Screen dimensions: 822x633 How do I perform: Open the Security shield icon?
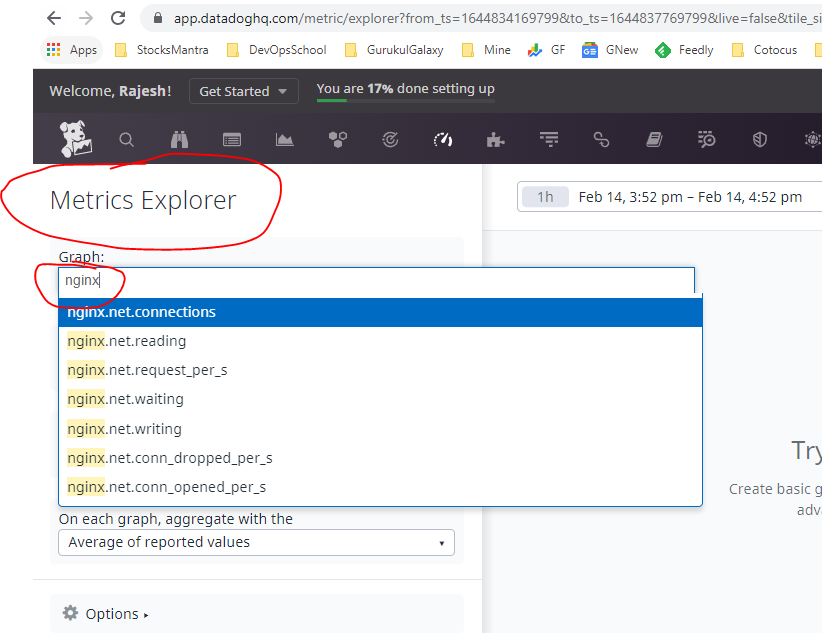tap(760, 140)
